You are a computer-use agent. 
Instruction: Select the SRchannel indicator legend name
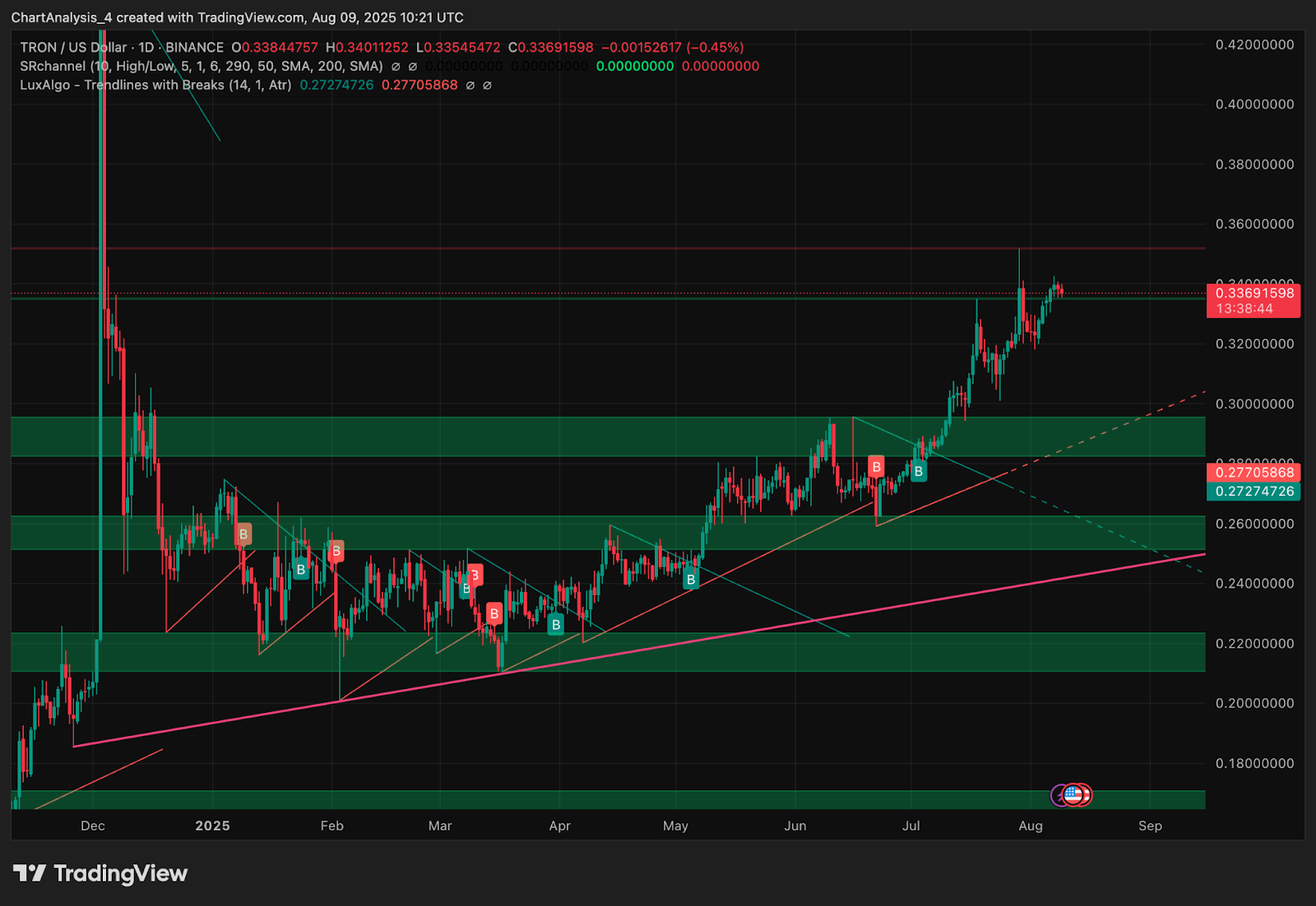(53, 67)
